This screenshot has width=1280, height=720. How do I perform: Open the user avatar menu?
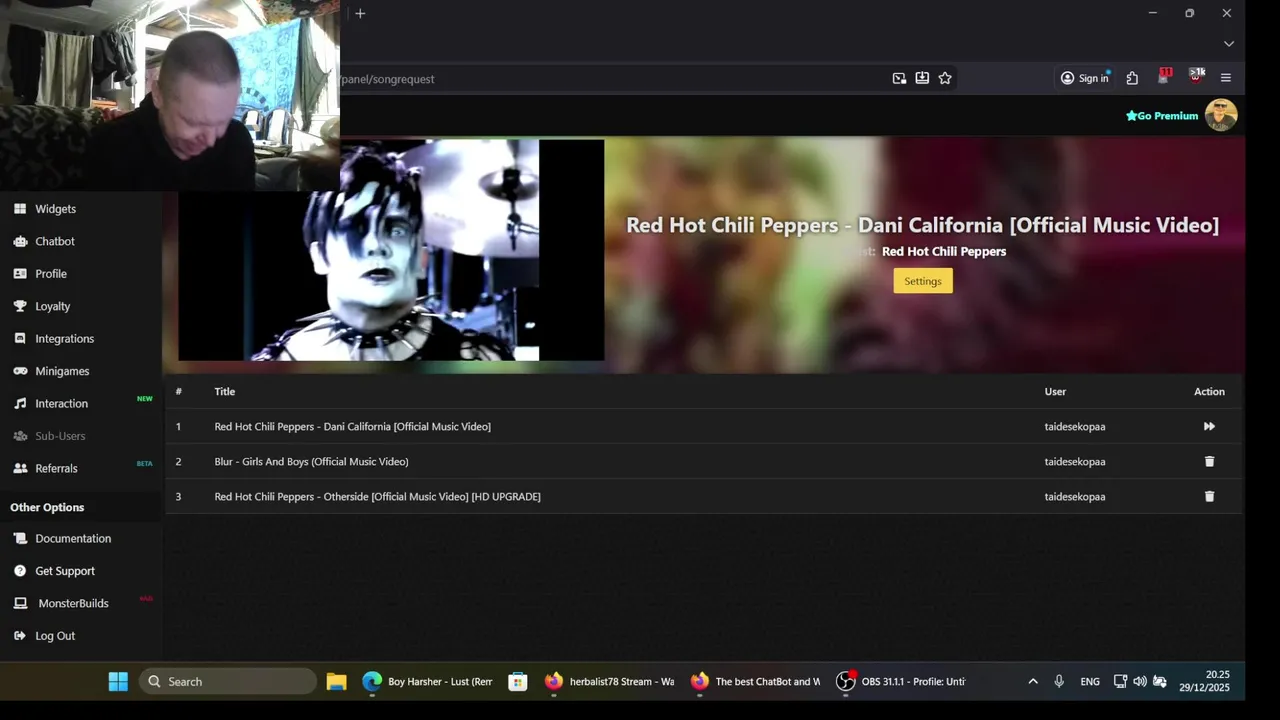[x=1221, y=115]
